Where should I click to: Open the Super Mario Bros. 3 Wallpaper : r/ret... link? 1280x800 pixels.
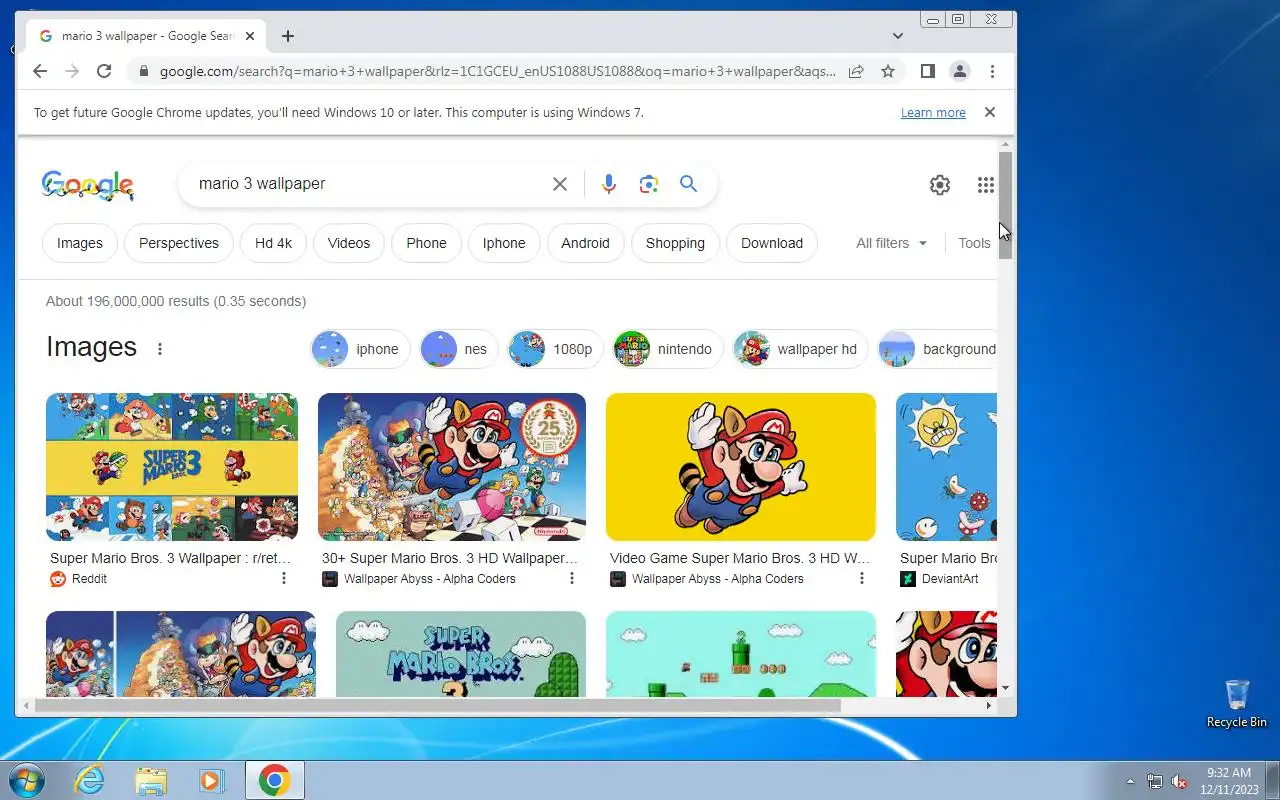[x=171, y=558]
